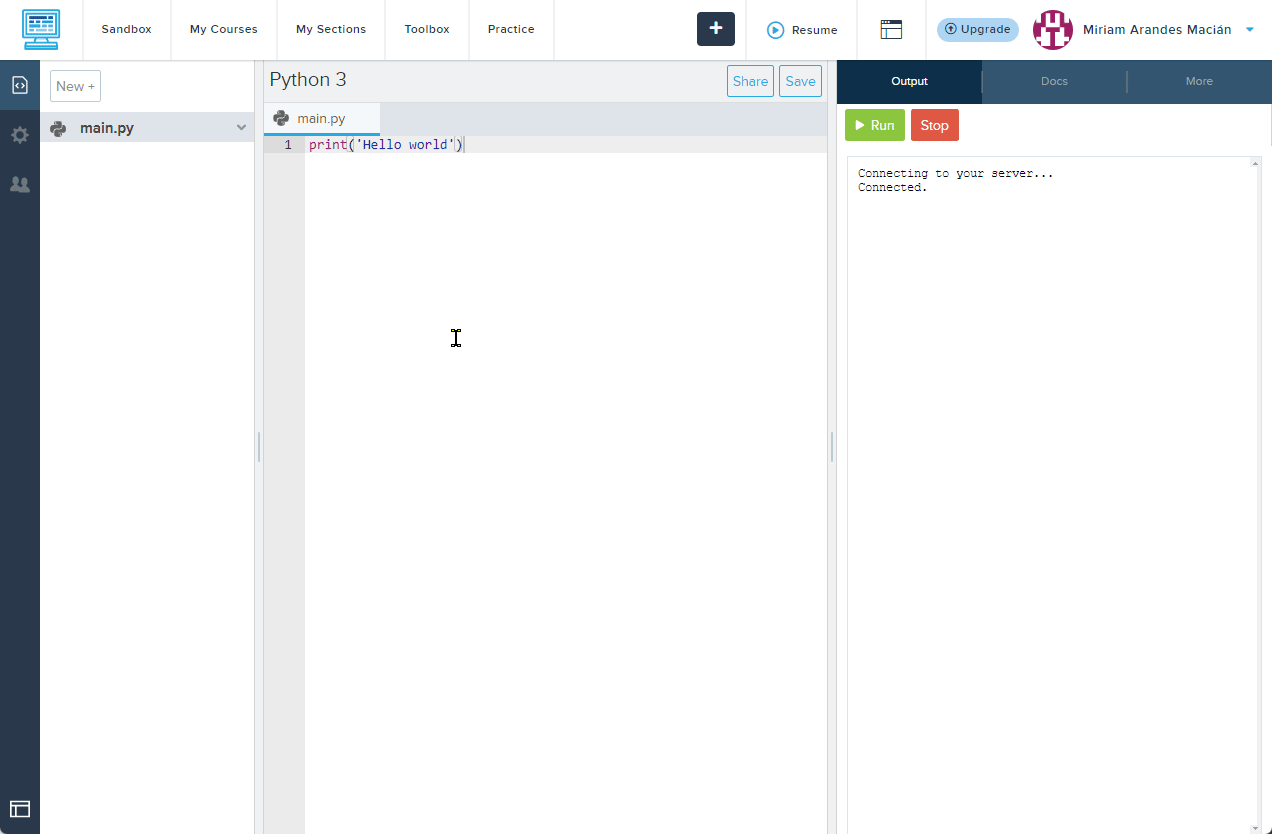Save the Python file
The height and width of the screenshot is (834, 1272).
[800, 81]
